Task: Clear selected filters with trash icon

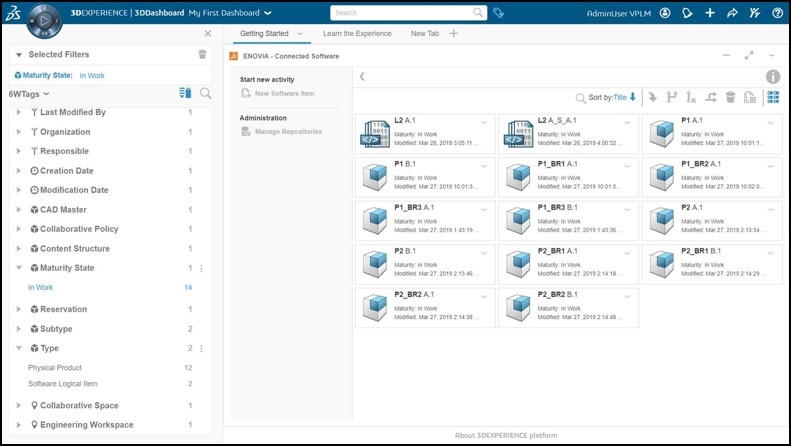Action: [202, 54]
